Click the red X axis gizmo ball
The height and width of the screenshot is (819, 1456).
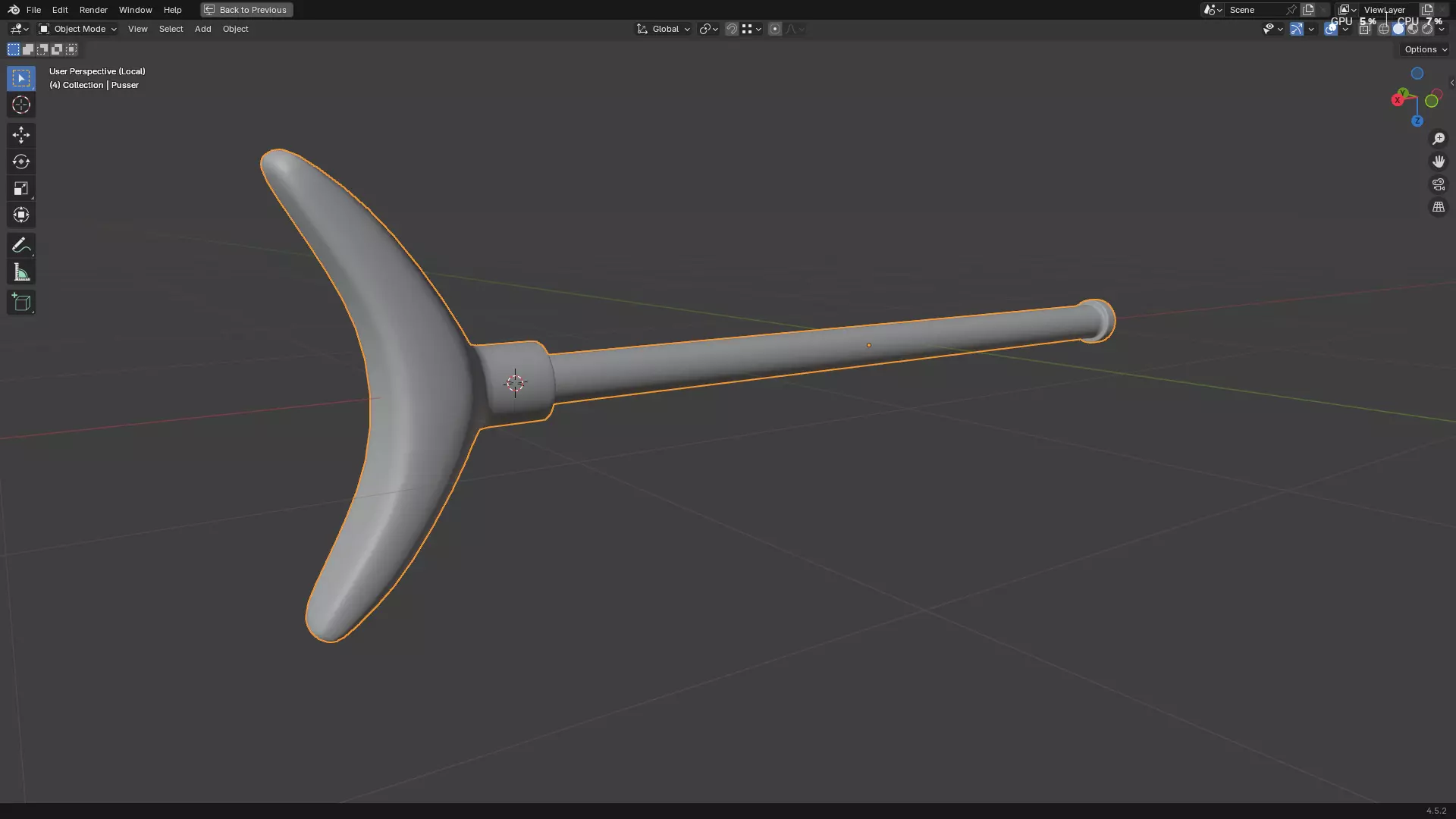[x=1397, y=100]
